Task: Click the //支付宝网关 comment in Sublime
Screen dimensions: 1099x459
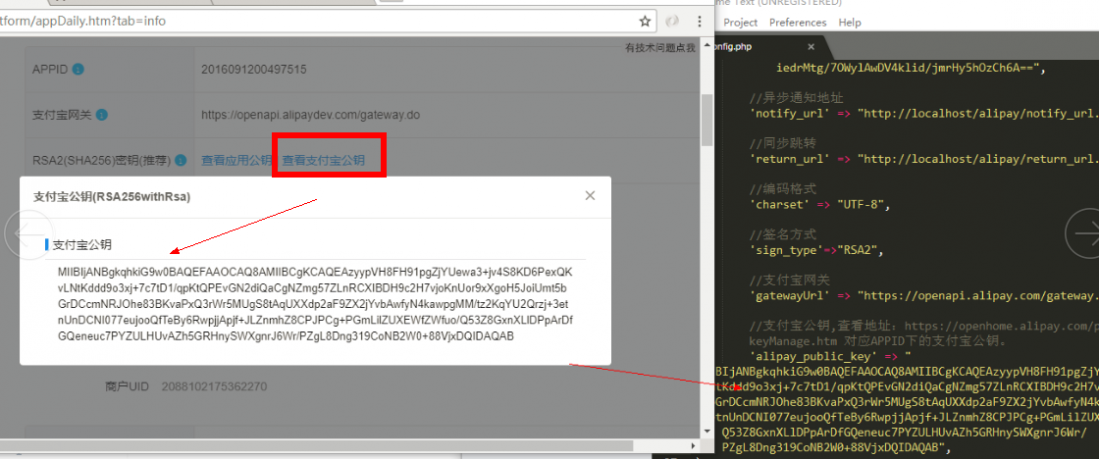Action: (790, 281)
